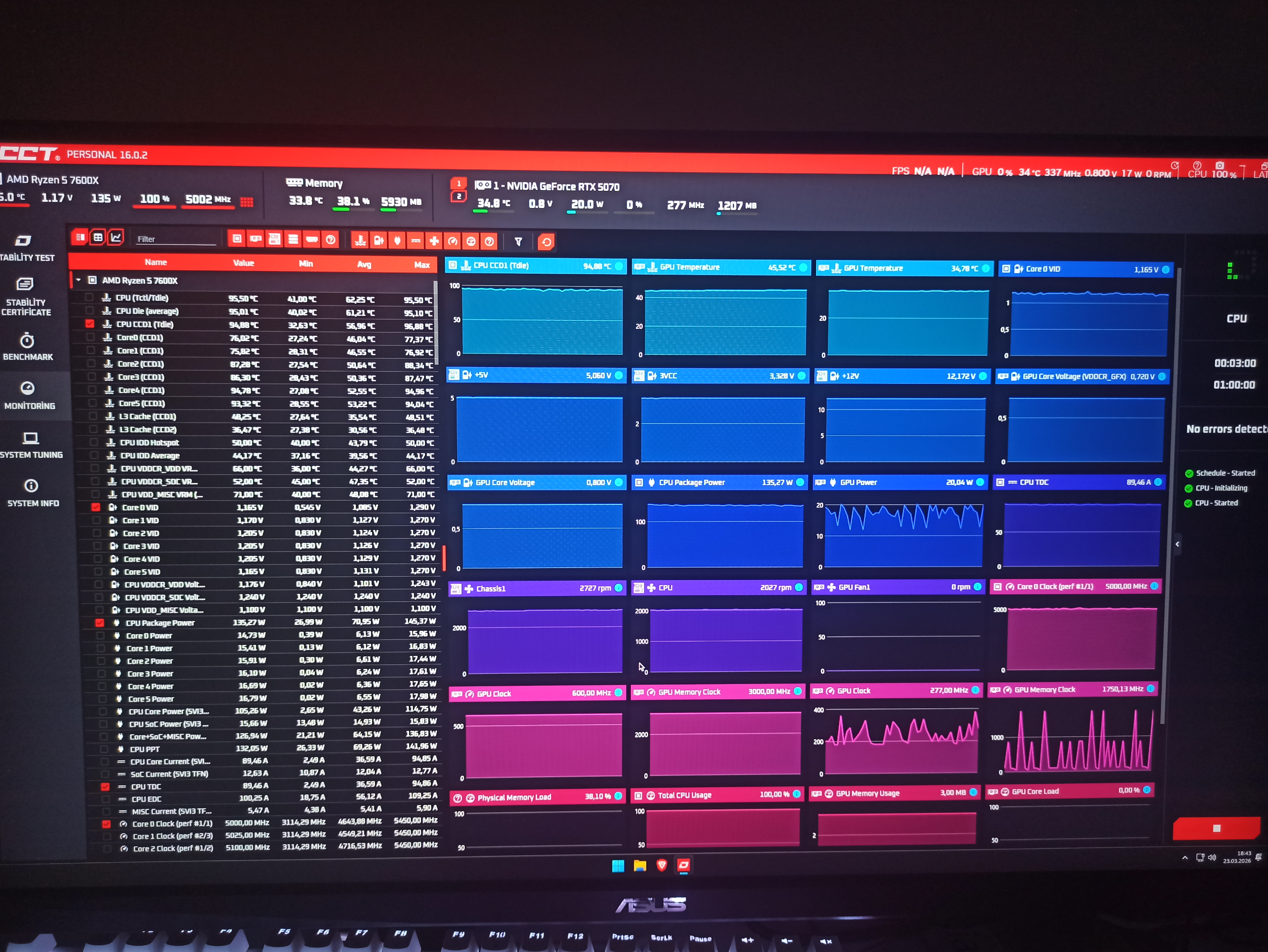Check the CPU EDC row checkbox
Screen dimensions: 1268x952
tap(105, 799)
